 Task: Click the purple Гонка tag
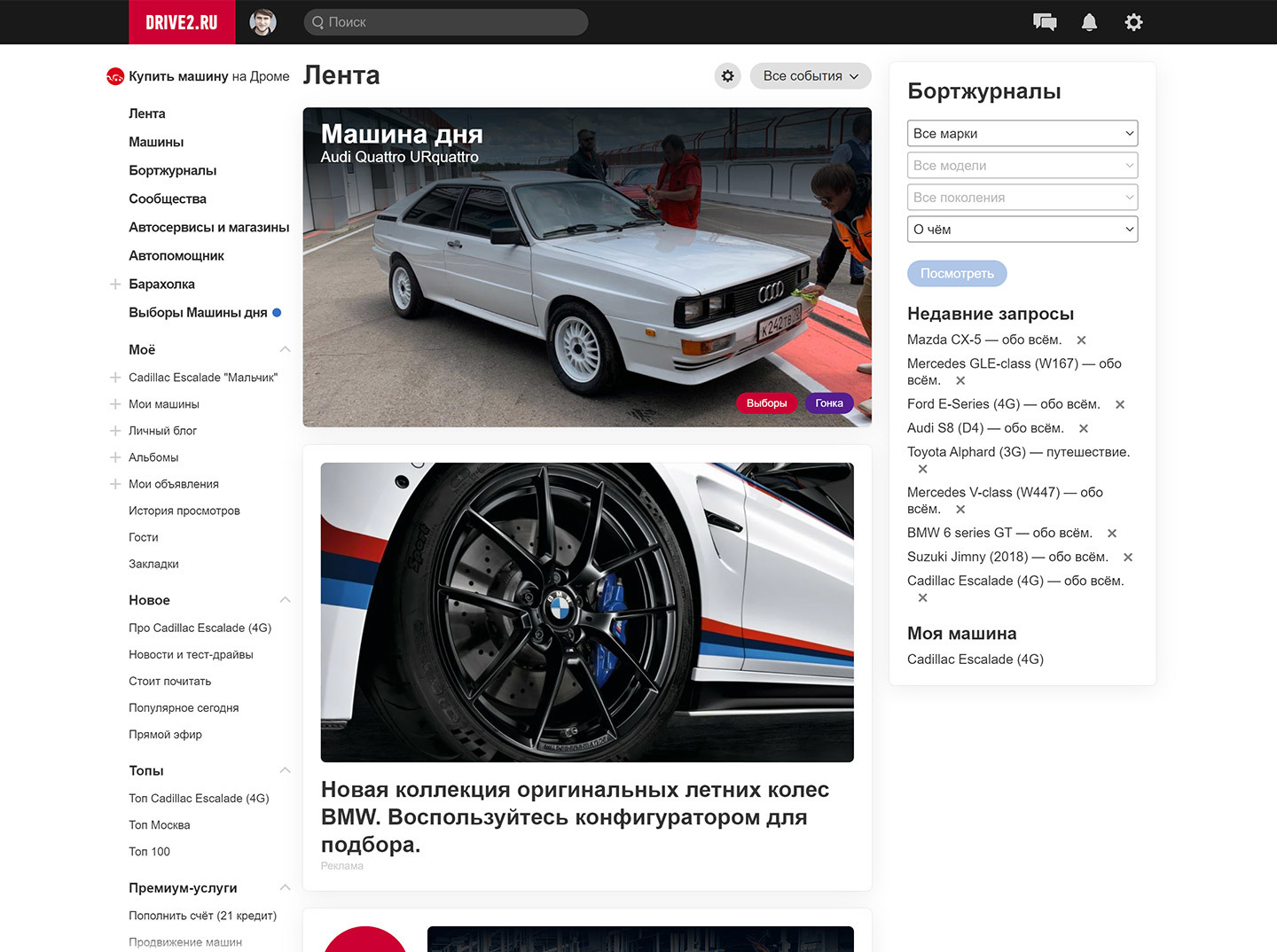(x=829, y=403)
